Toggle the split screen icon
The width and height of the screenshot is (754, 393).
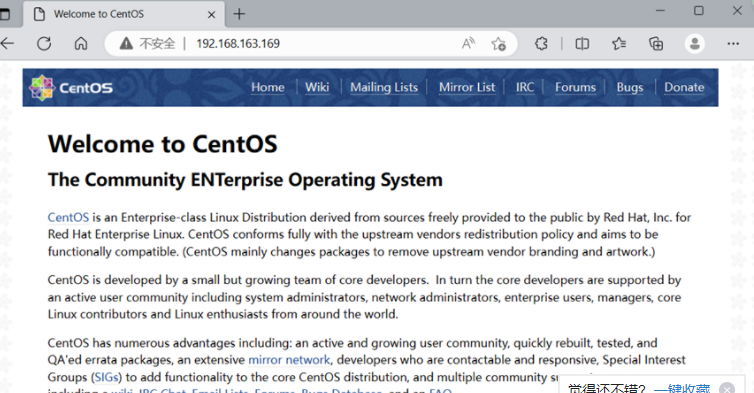click(582, 44)
